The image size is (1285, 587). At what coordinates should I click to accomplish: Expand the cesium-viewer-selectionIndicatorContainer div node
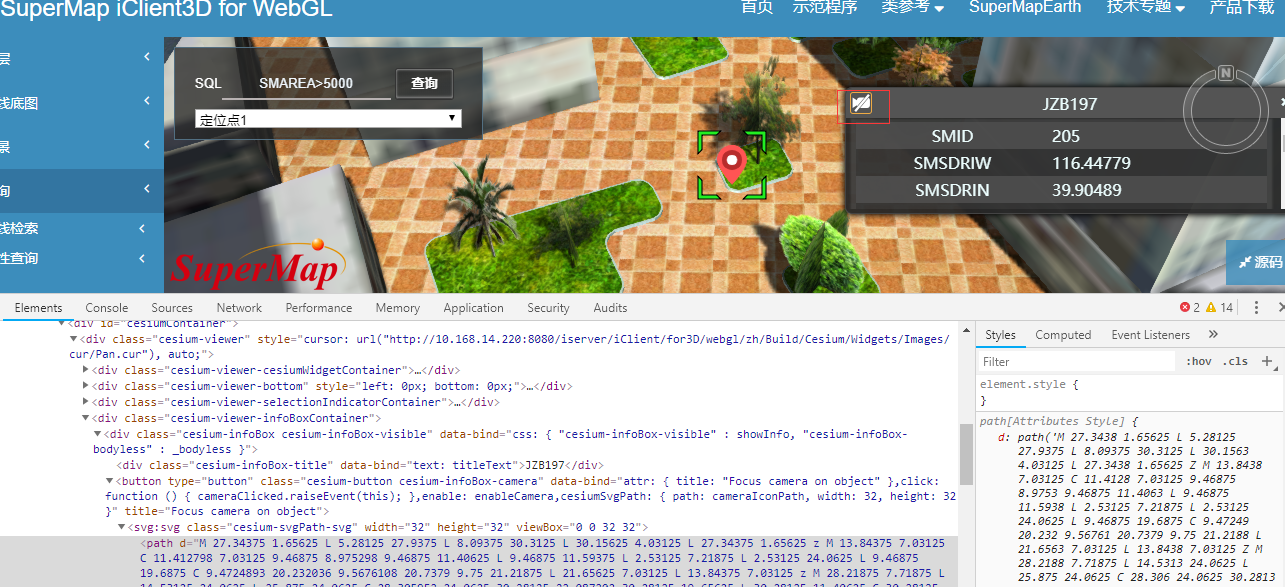pyautogui.click(x=85, y=402)
